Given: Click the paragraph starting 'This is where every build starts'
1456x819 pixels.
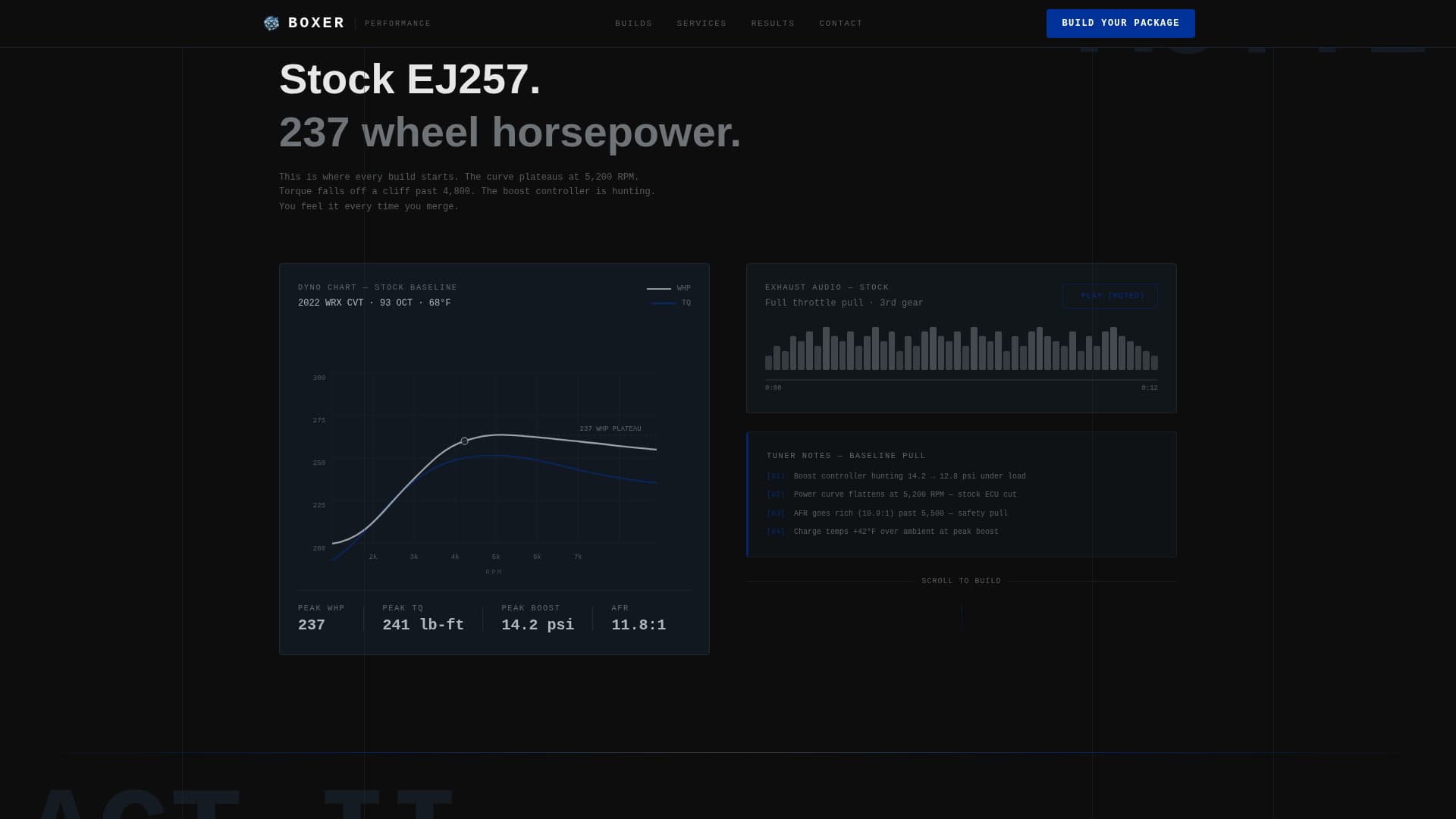Looking at the screenshot, I should tap(467, 192).
